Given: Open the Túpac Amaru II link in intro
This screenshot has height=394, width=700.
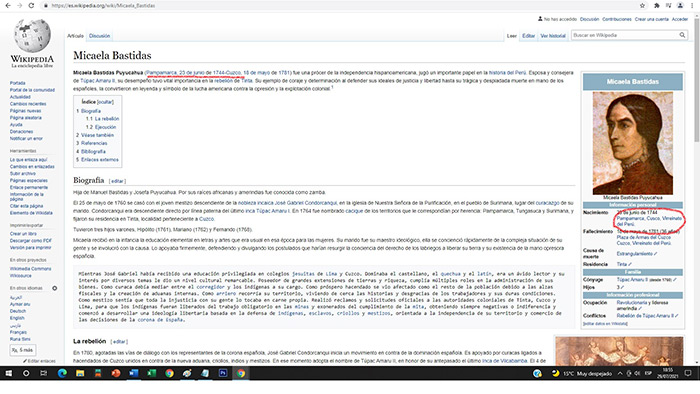Looking at the screenshot, I should click(97, 81).
